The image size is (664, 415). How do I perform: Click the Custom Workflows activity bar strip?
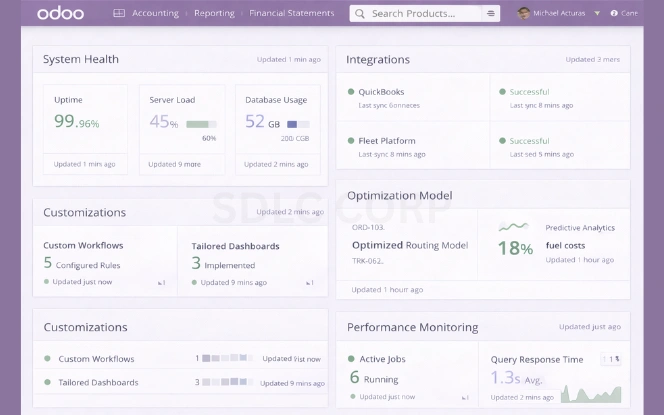[x=227, y=358]
